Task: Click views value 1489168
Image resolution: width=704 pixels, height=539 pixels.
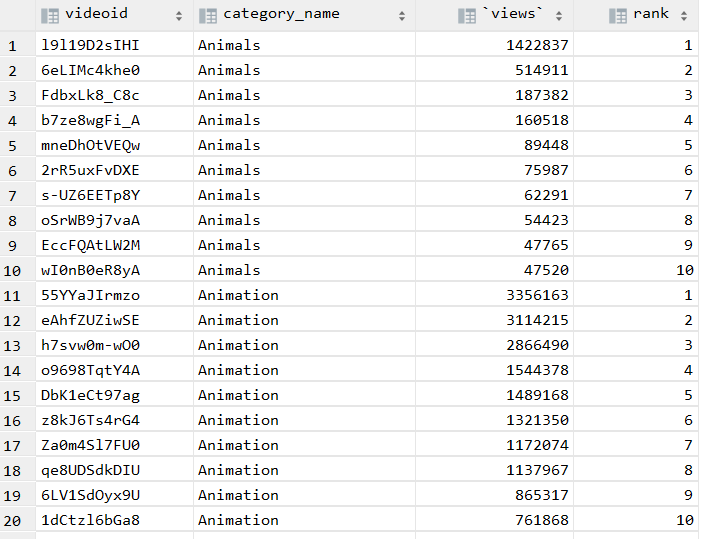Action: tap(537, 395)
